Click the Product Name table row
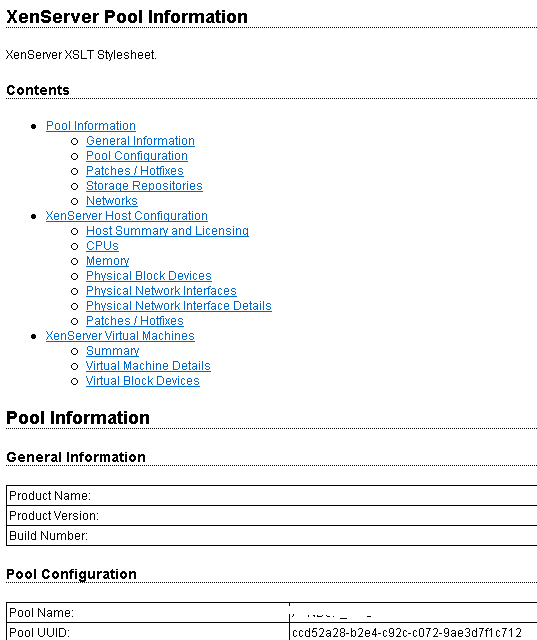537x640 pixels. (272, 496)
